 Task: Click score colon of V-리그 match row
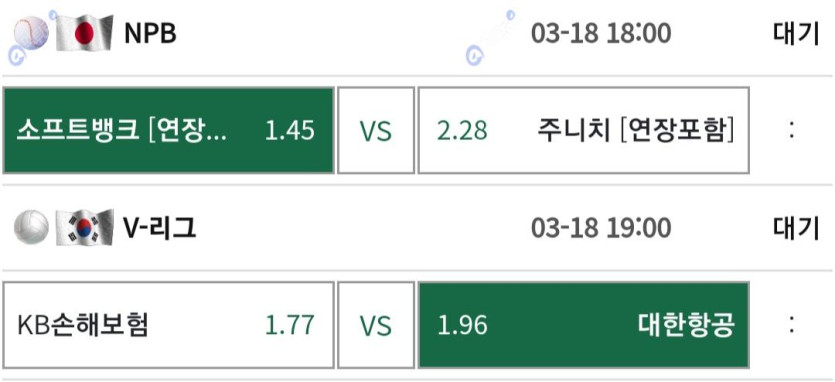(792, 325)
